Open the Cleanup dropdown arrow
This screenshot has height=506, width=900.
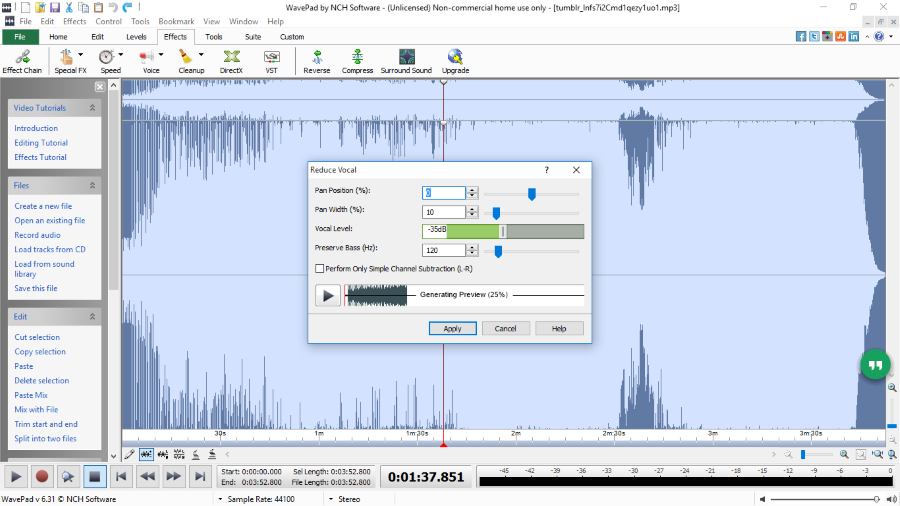pyautogui.click(x=201, y=55)
